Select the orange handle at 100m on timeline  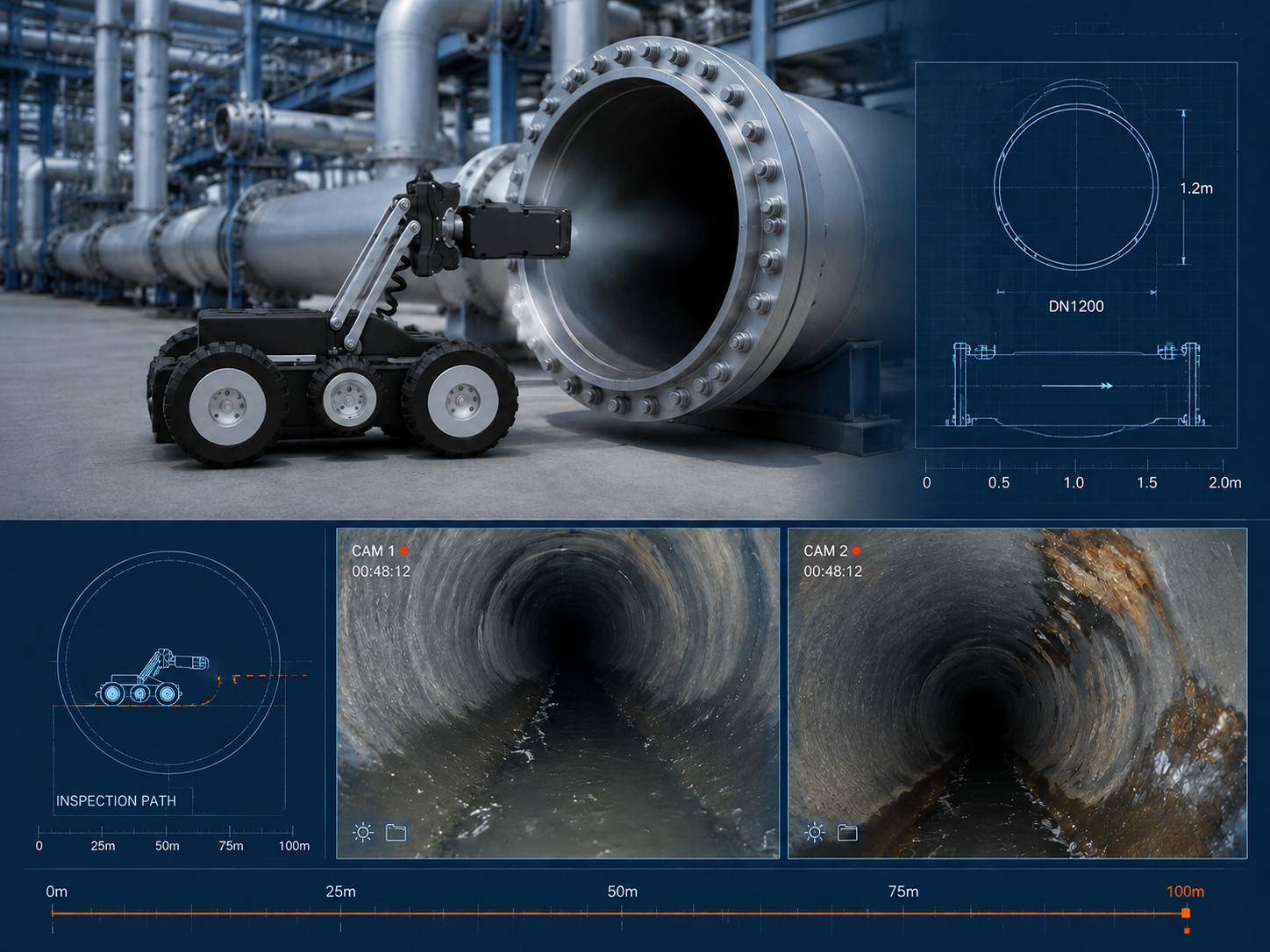[x=1186, y=913]
